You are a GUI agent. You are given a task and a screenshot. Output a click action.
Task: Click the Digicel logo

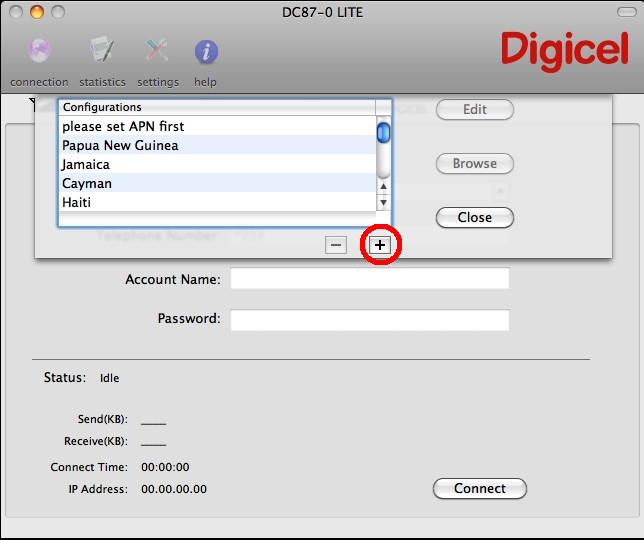pos(565,50)
